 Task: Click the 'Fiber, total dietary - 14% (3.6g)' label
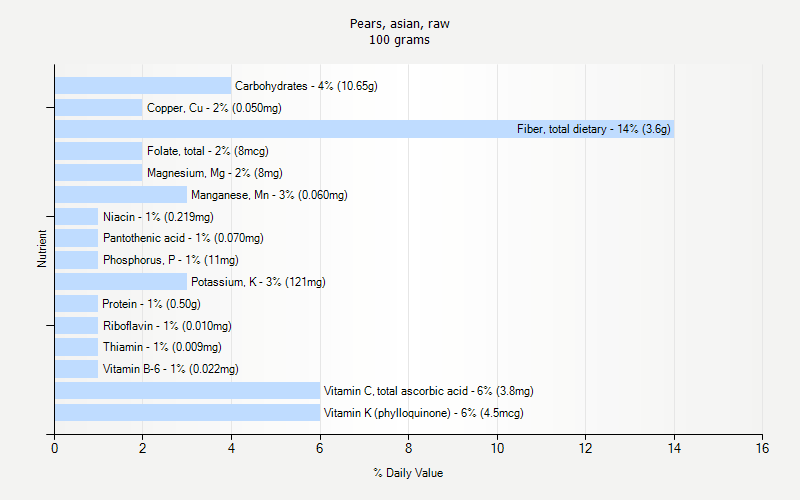593,129
